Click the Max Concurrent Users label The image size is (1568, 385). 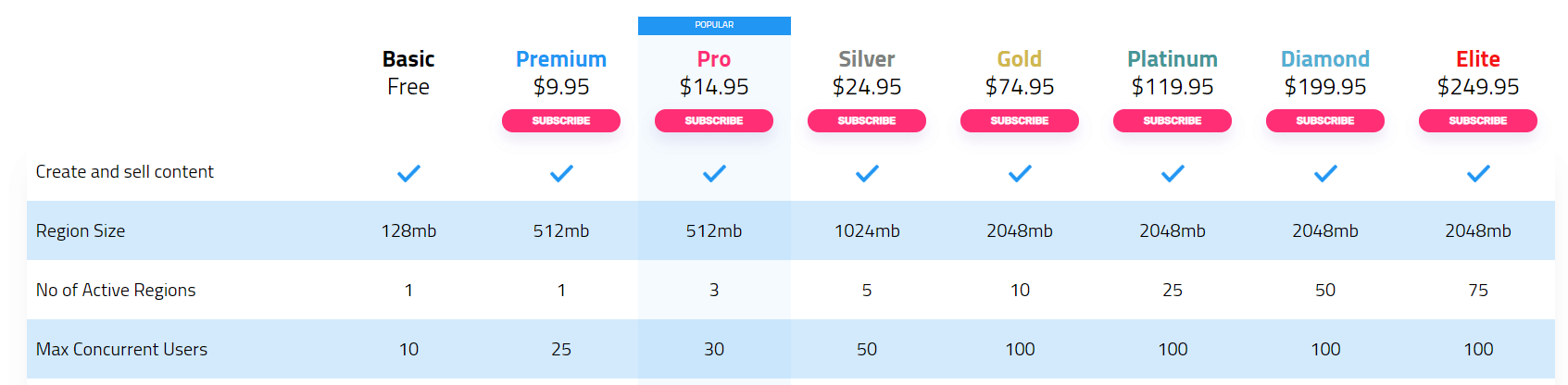pyautogui.click(x=121, y=350)
